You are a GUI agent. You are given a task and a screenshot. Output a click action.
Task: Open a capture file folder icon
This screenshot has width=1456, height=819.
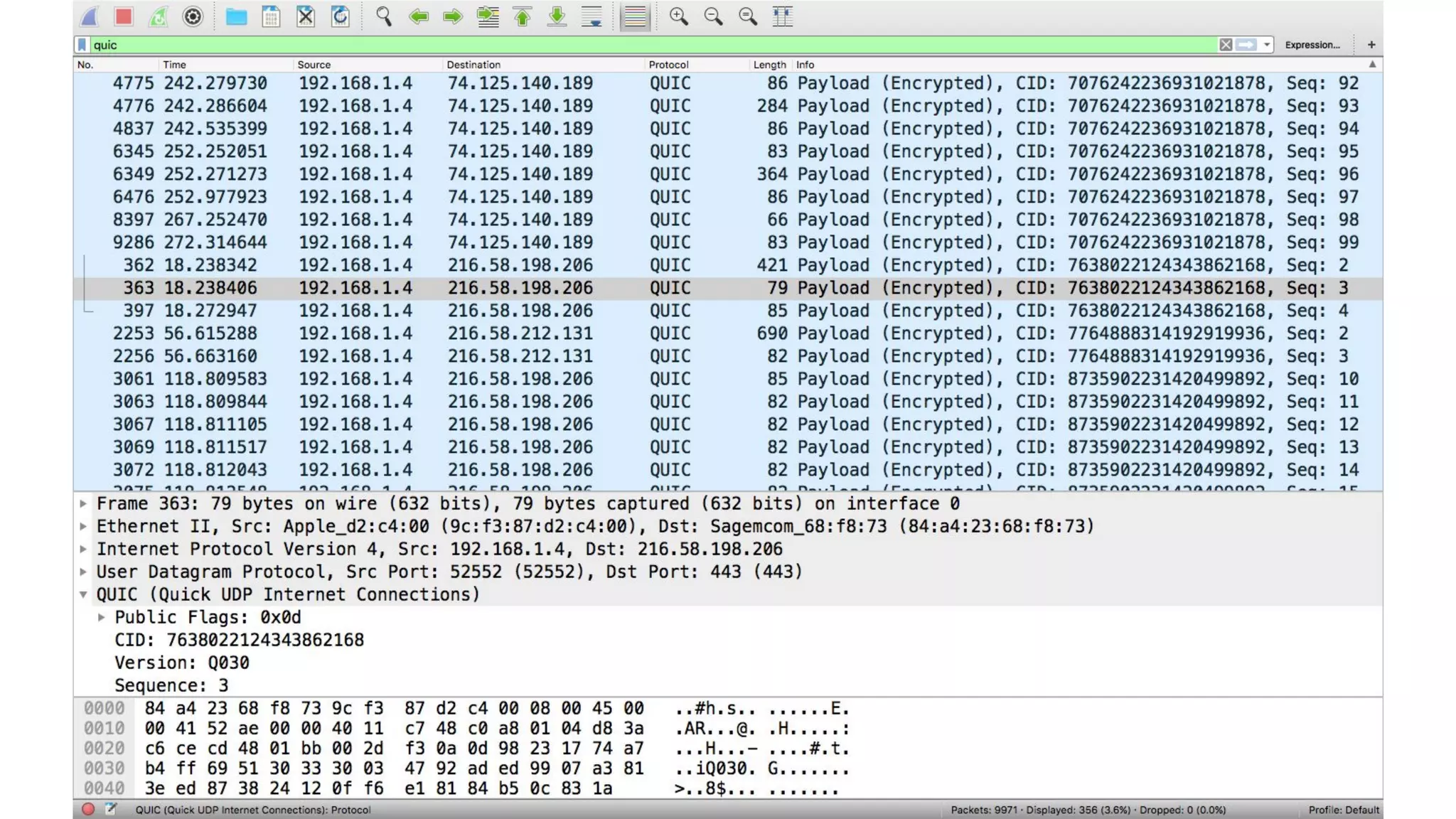pyautogui.click(x=236, y=16)
